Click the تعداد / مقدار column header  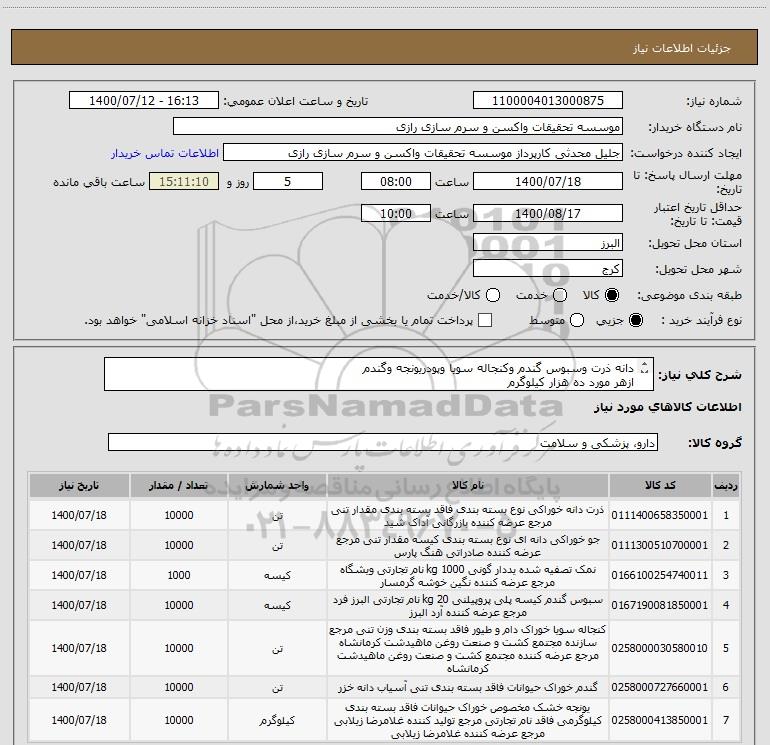(179, 486)
